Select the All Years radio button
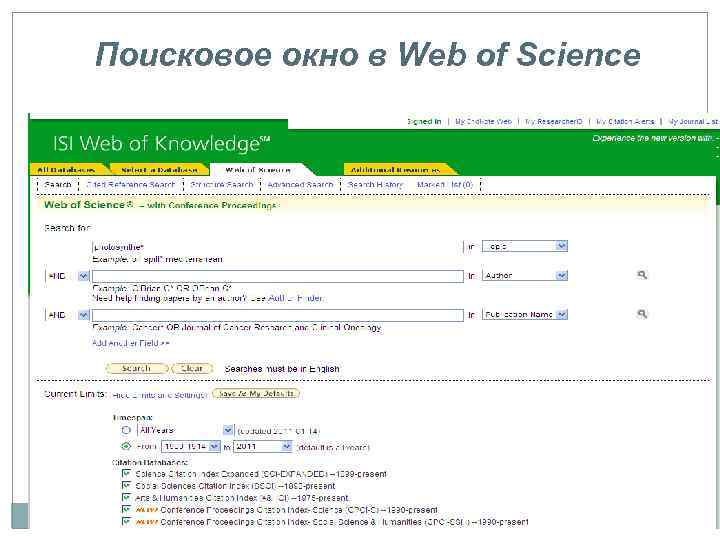 (x=126, y=431)
